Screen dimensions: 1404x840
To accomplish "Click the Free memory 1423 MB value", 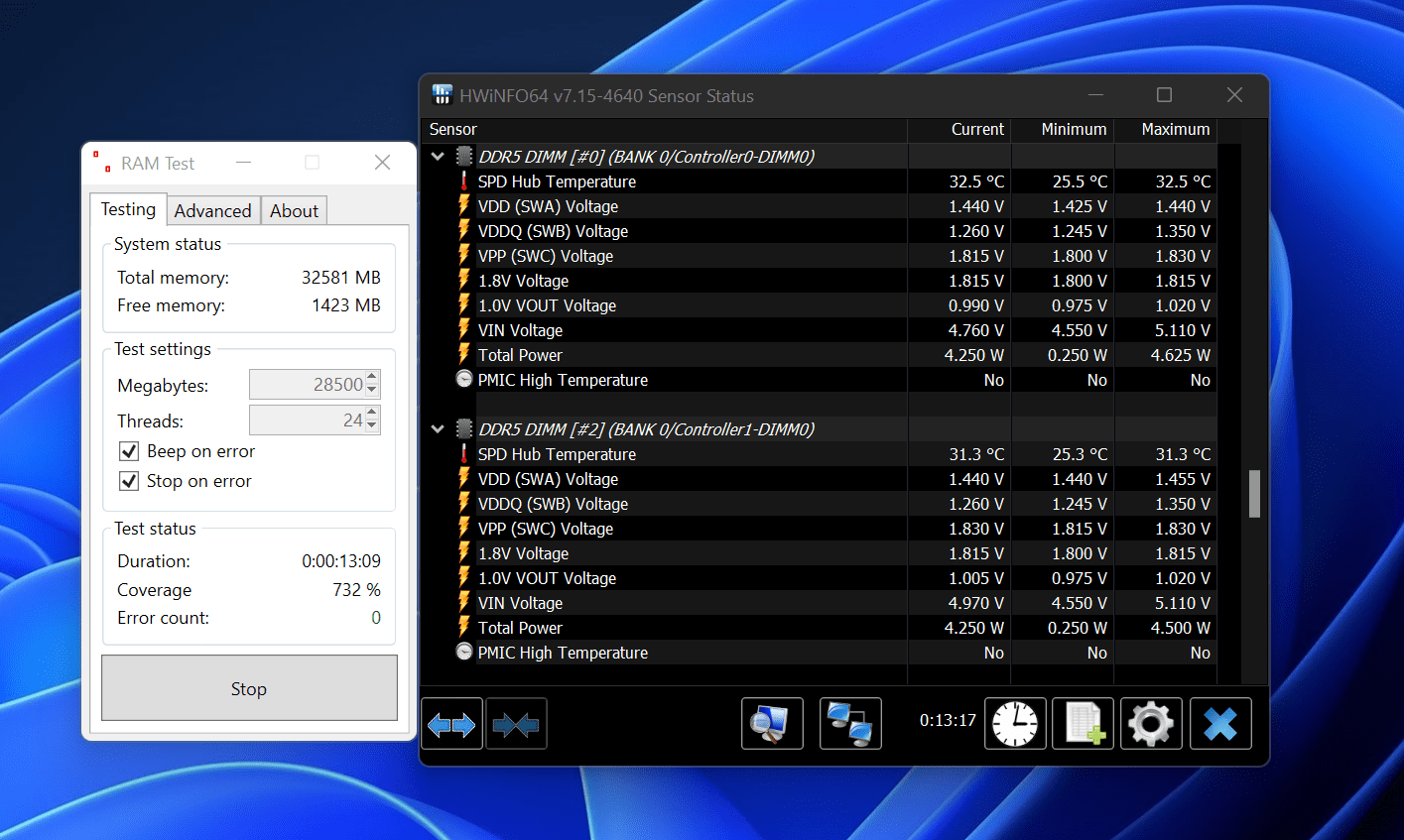I will click(346, 305).
